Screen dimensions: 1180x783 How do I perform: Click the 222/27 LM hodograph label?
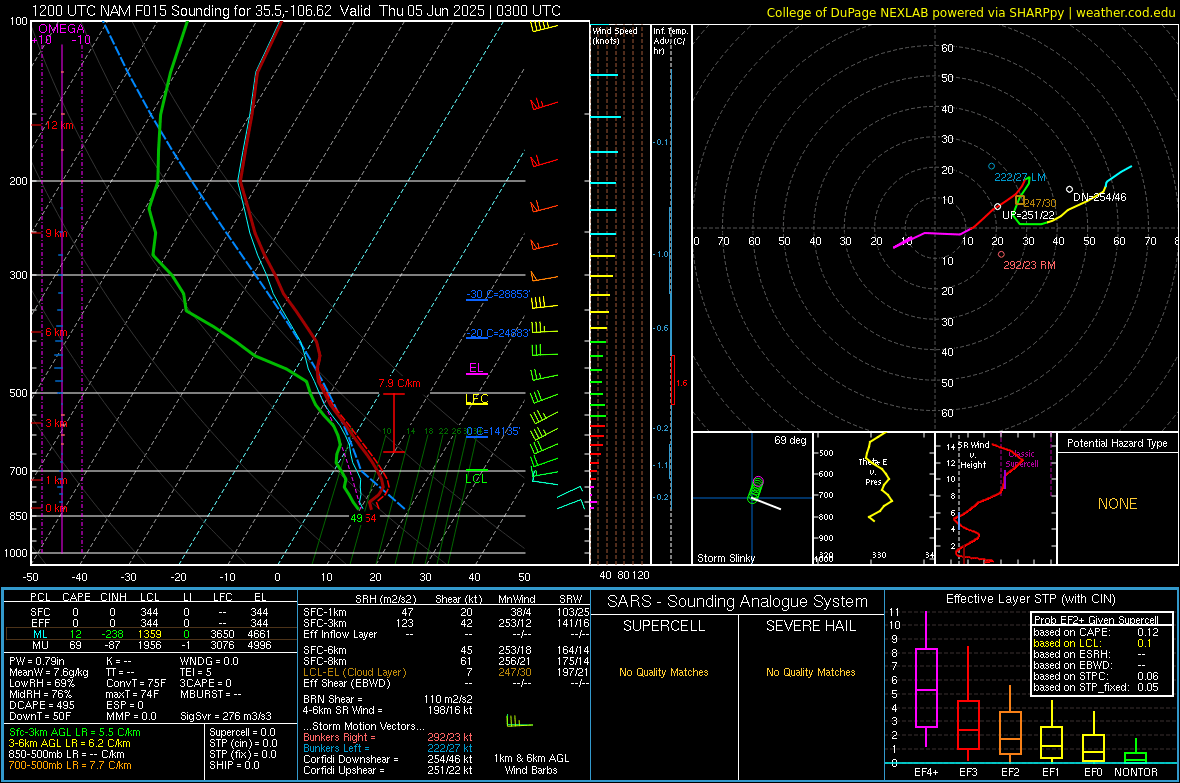(1020, 177)
